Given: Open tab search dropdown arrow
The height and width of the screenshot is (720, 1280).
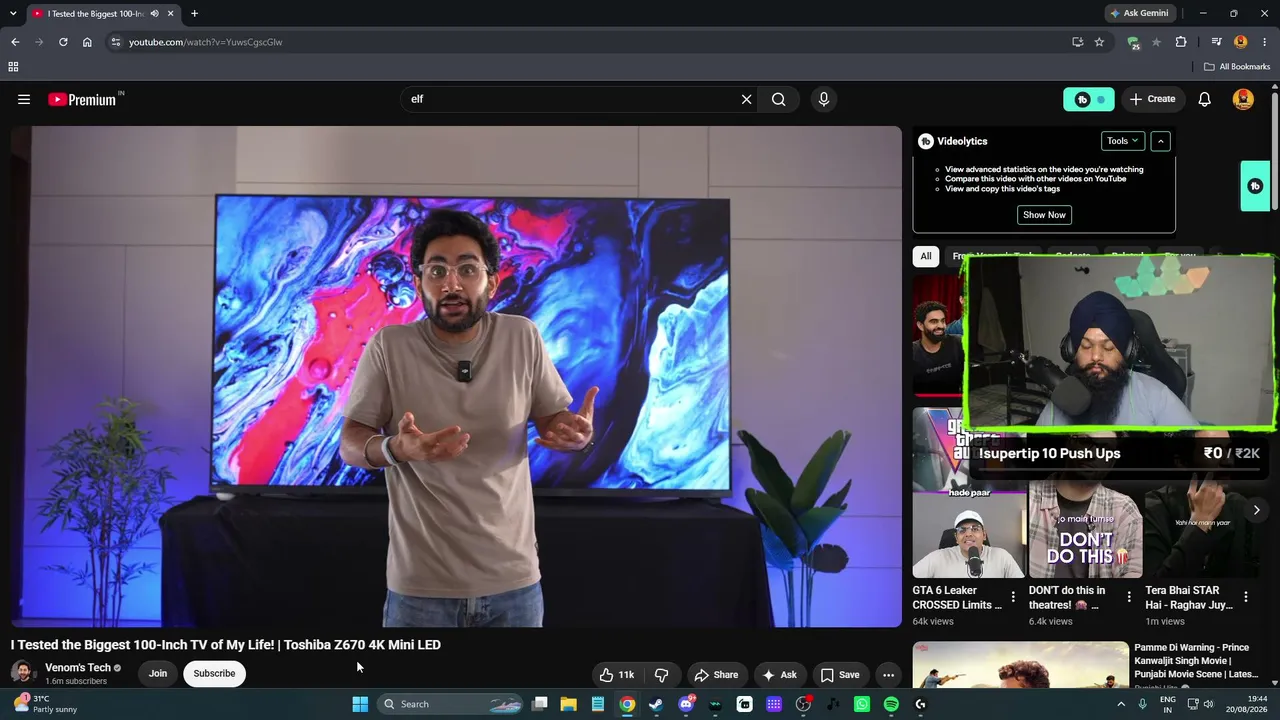Looking at the screenshot, I should (x=13, y=13).
